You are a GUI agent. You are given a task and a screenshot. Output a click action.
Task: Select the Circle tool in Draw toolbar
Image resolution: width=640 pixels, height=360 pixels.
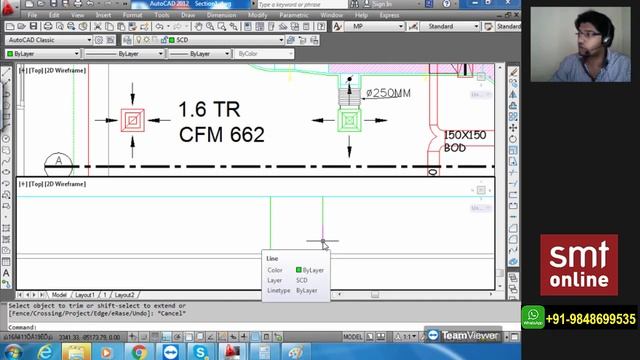pyautogui.click(x=6, y=139)
